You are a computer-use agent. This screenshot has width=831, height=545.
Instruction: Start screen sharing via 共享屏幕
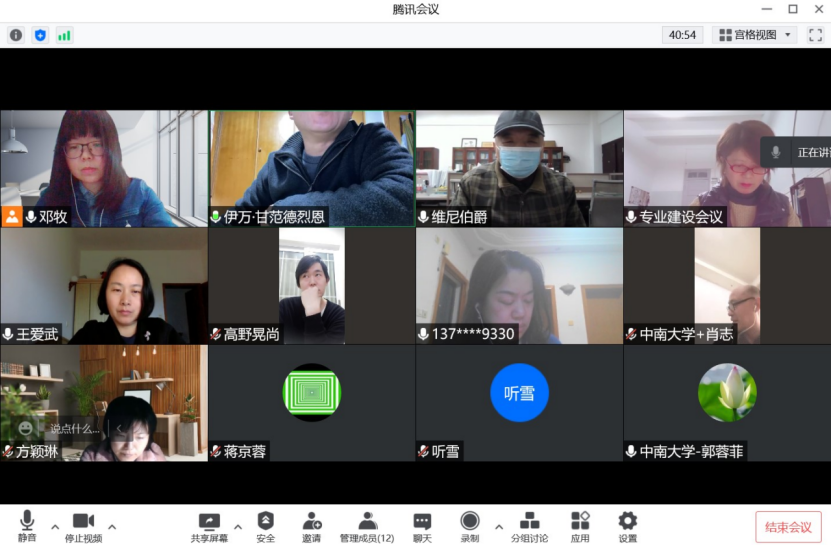point(209,526)
